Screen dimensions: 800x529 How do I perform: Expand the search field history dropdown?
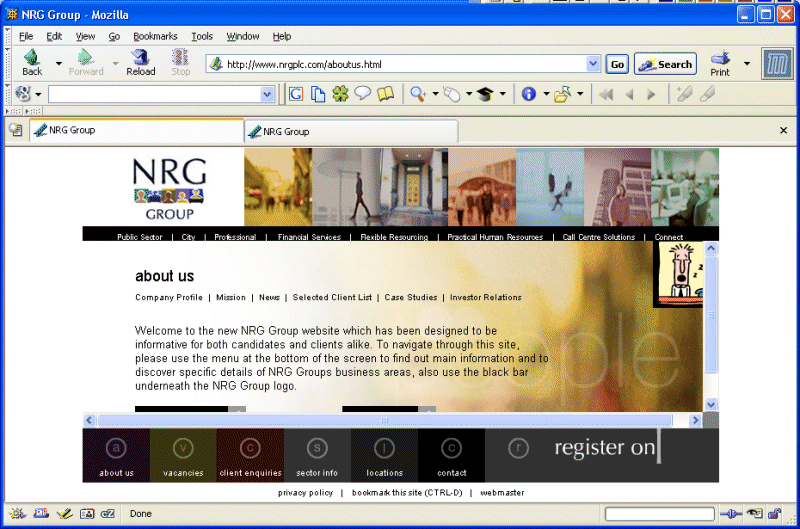coord(267,94)
